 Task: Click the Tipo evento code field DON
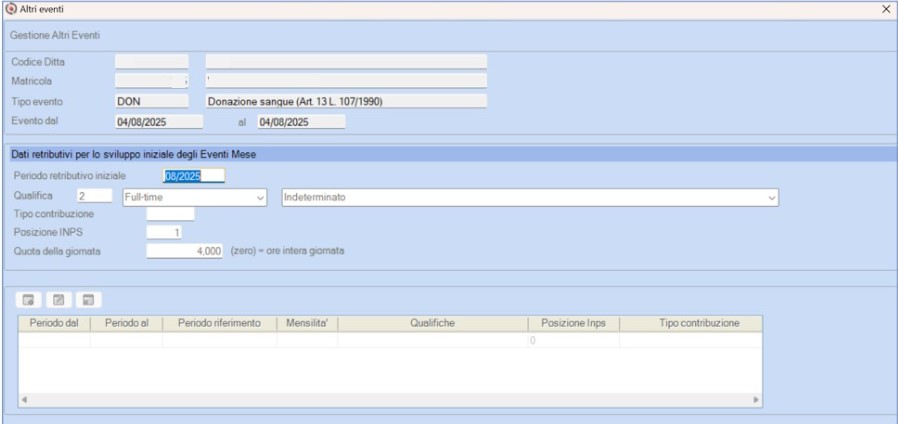click(x=151, y=101)
